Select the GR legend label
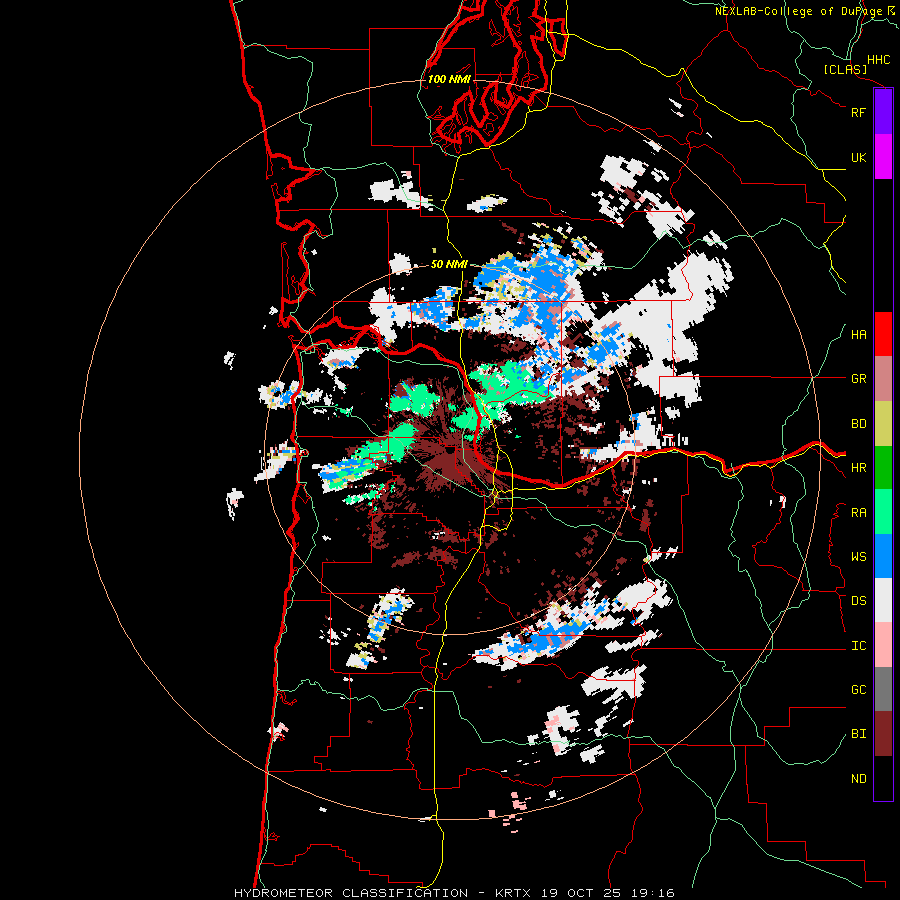The image size is (900, 900). (858, 379)
